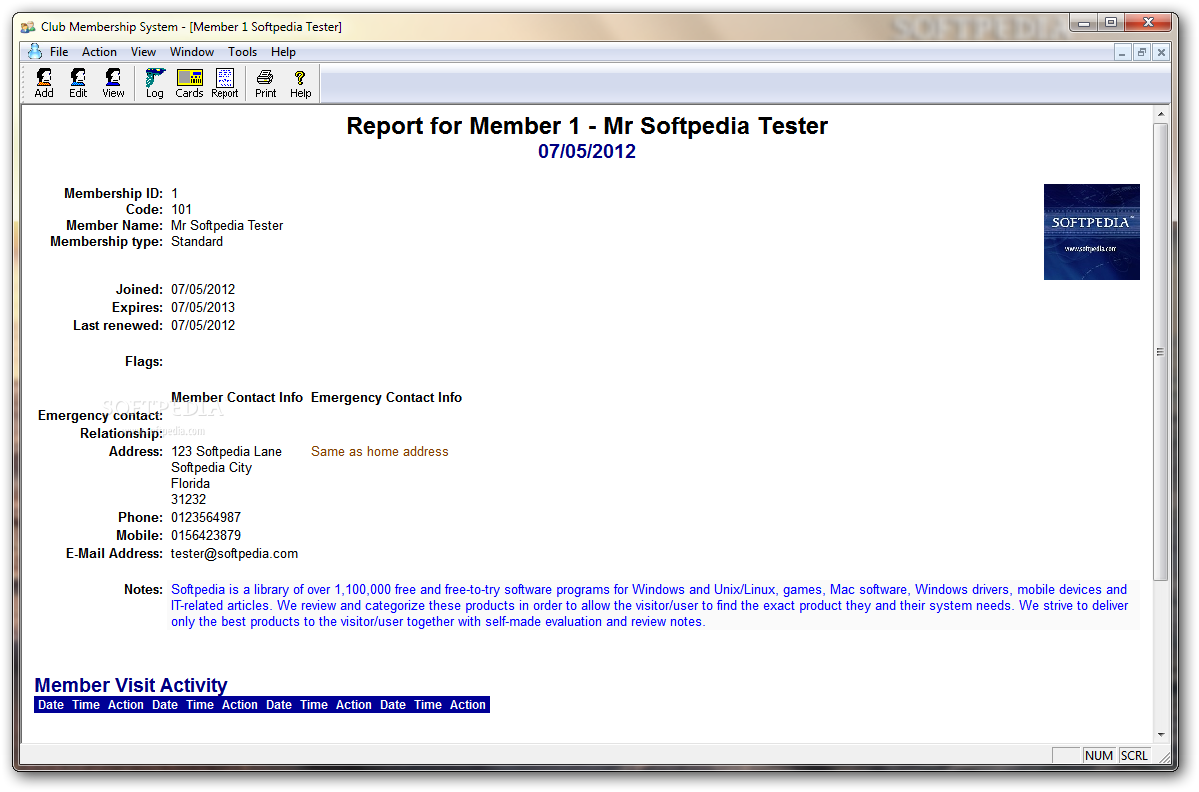Click the report date 07/05/2012 under title

(x=587, y=151)
